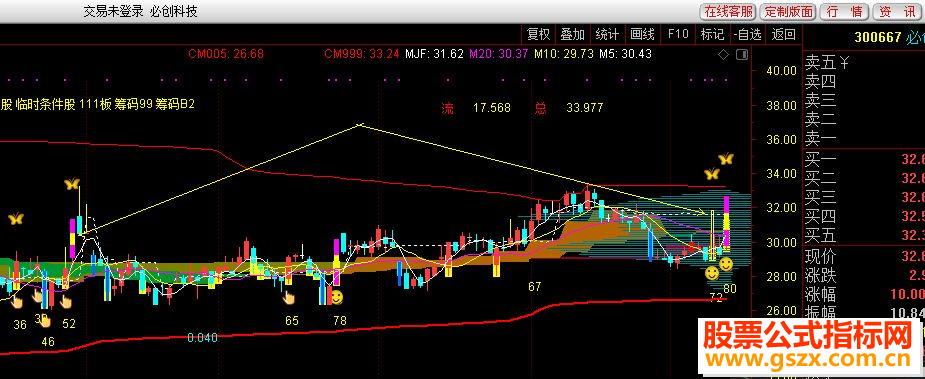Click 标记 to mark the stock
The width and height of the screenshot is (925, 379).
tap(712, 34)
